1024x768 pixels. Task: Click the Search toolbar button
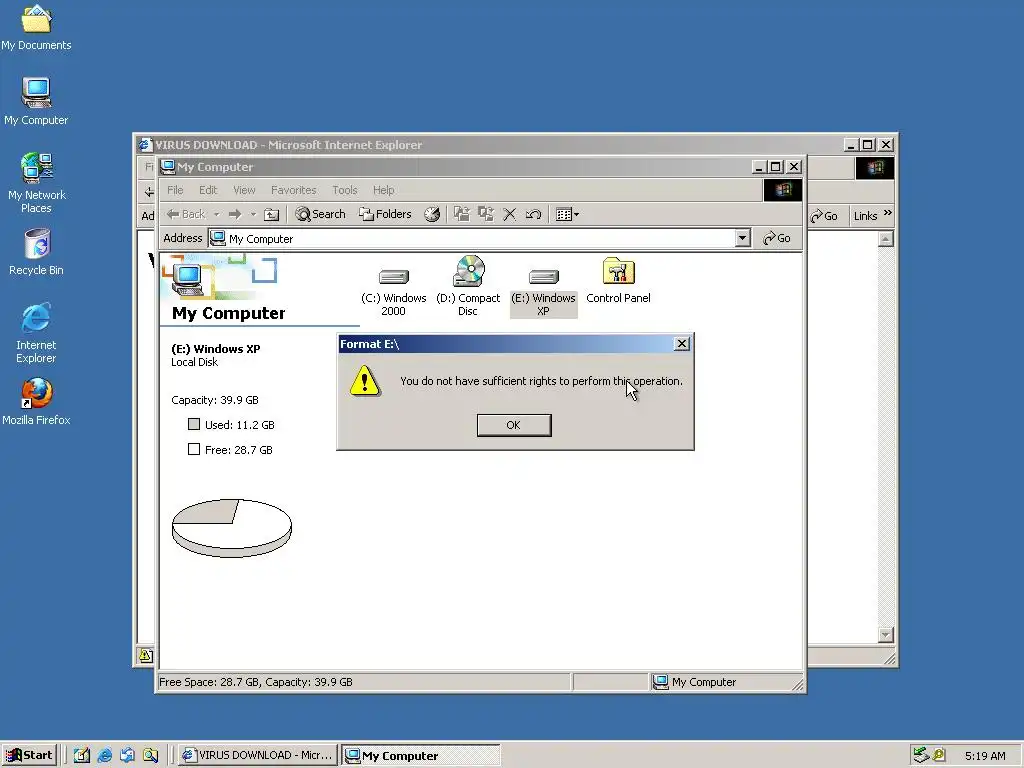[x=320, y=214]
